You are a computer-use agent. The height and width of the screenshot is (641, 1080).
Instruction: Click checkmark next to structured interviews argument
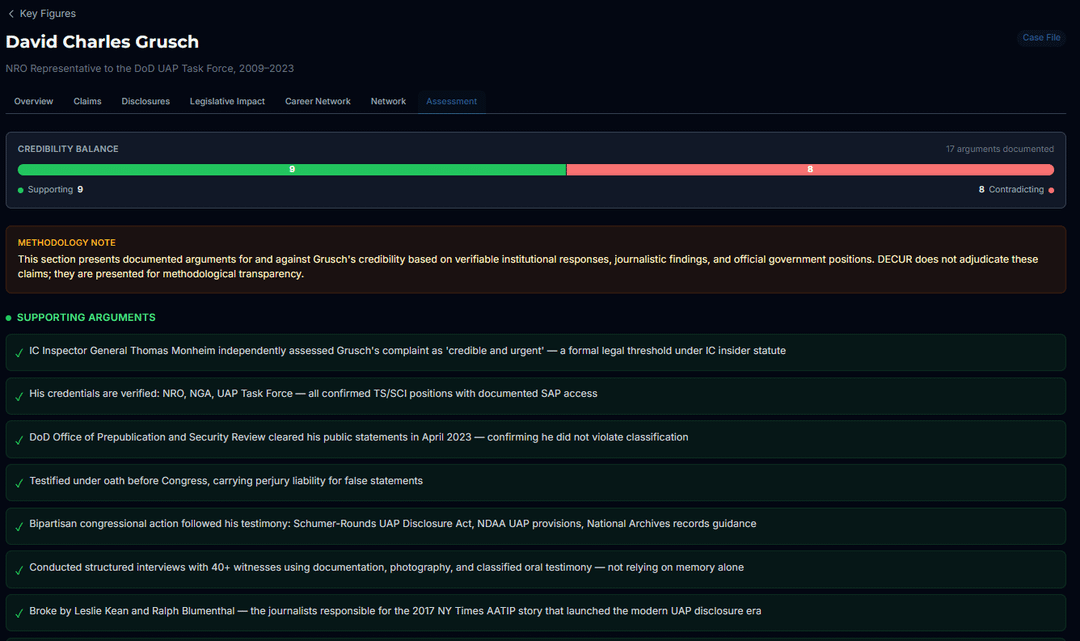point(19,570)
